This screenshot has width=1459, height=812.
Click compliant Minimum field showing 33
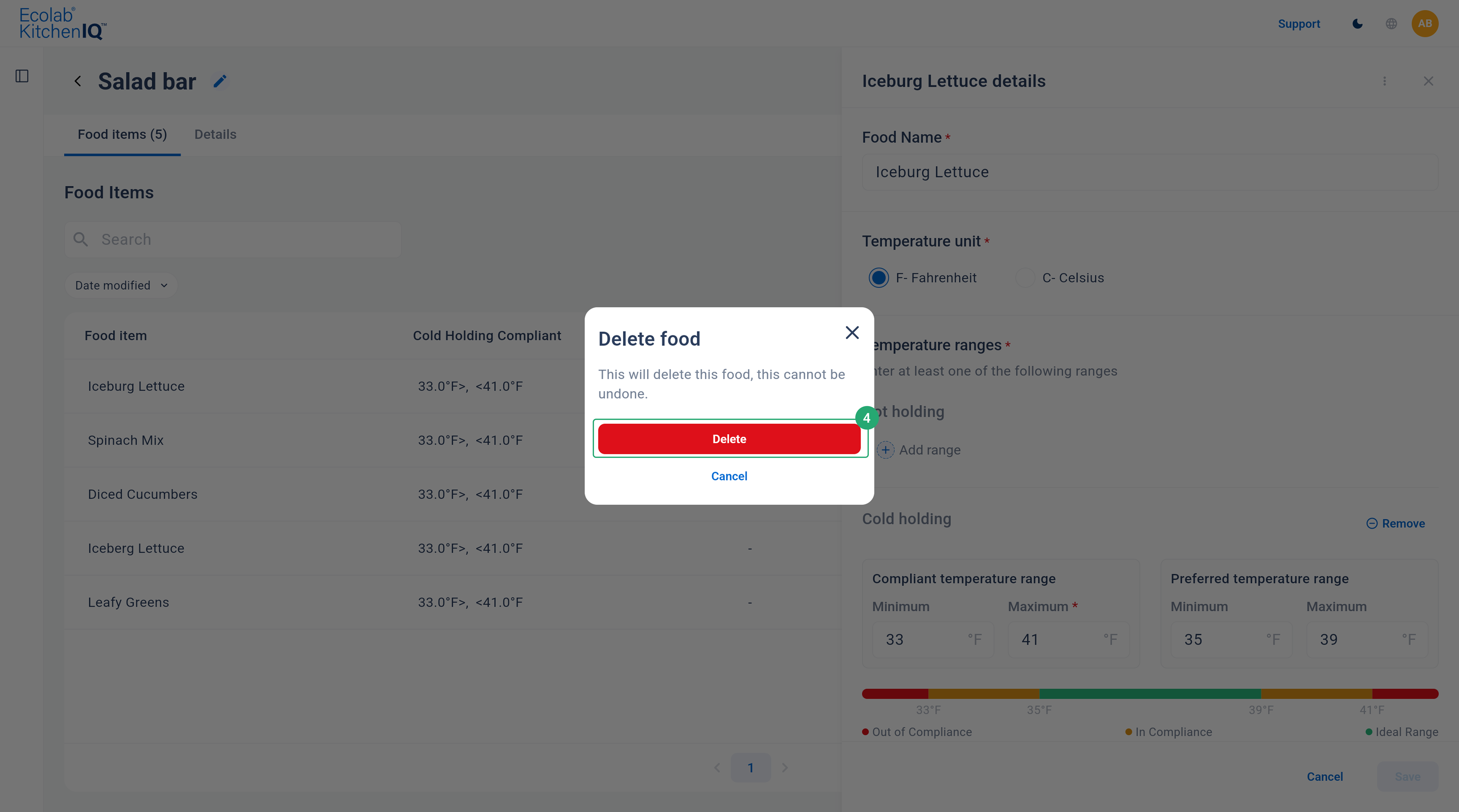point(933,640)
